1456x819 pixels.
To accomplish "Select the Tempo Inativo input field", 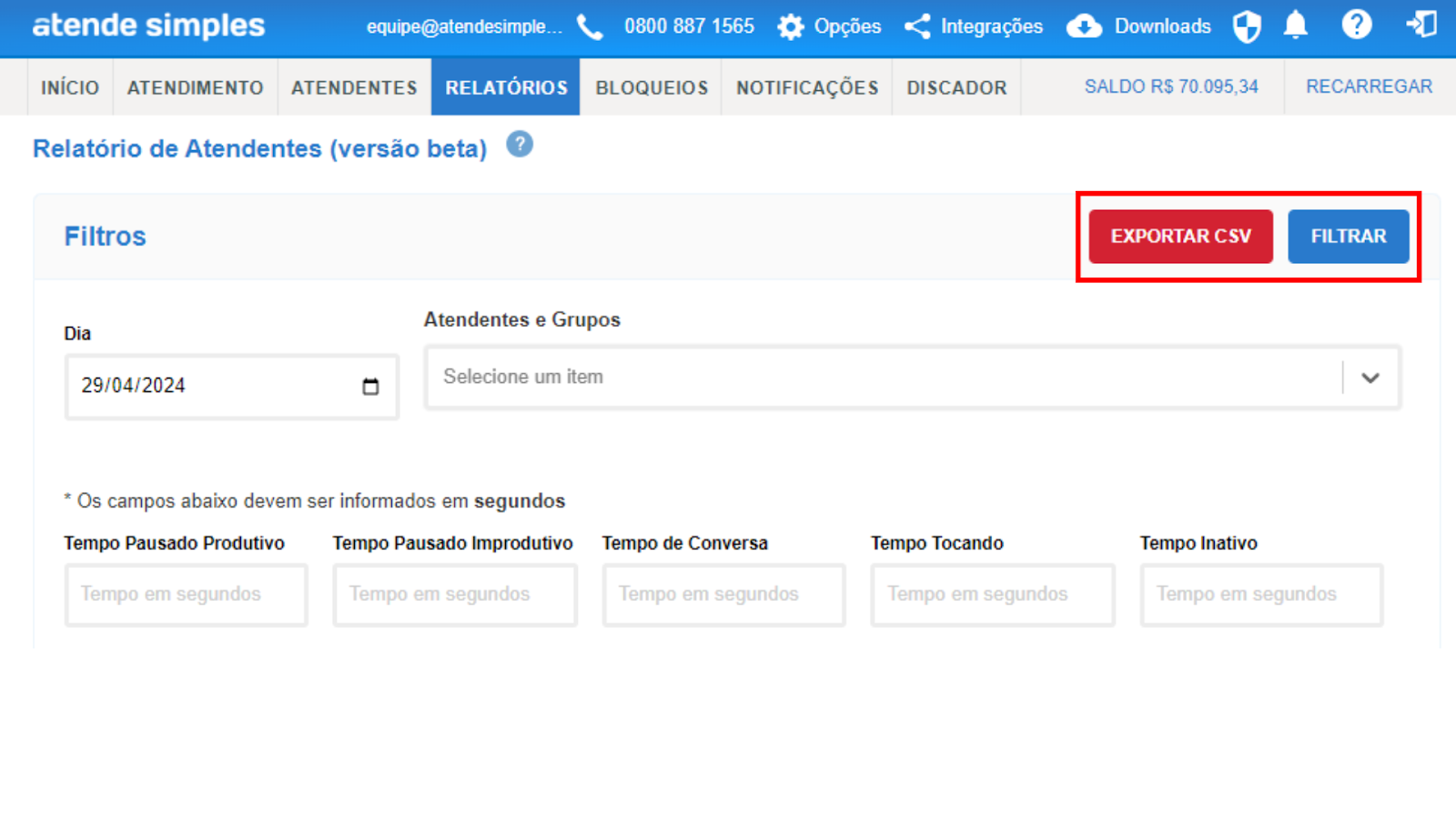I will [x=1261, y=595].
